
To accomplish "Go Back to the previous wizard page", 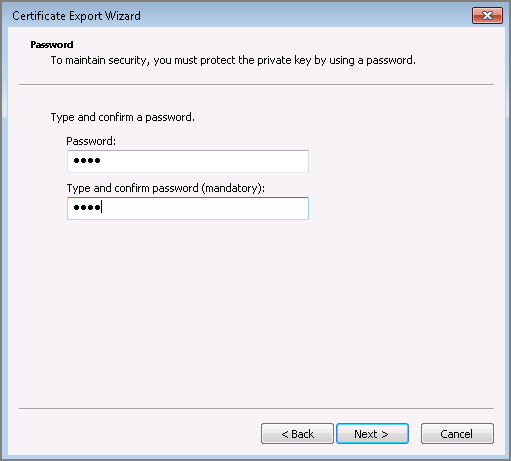I will tap(297, 434).
